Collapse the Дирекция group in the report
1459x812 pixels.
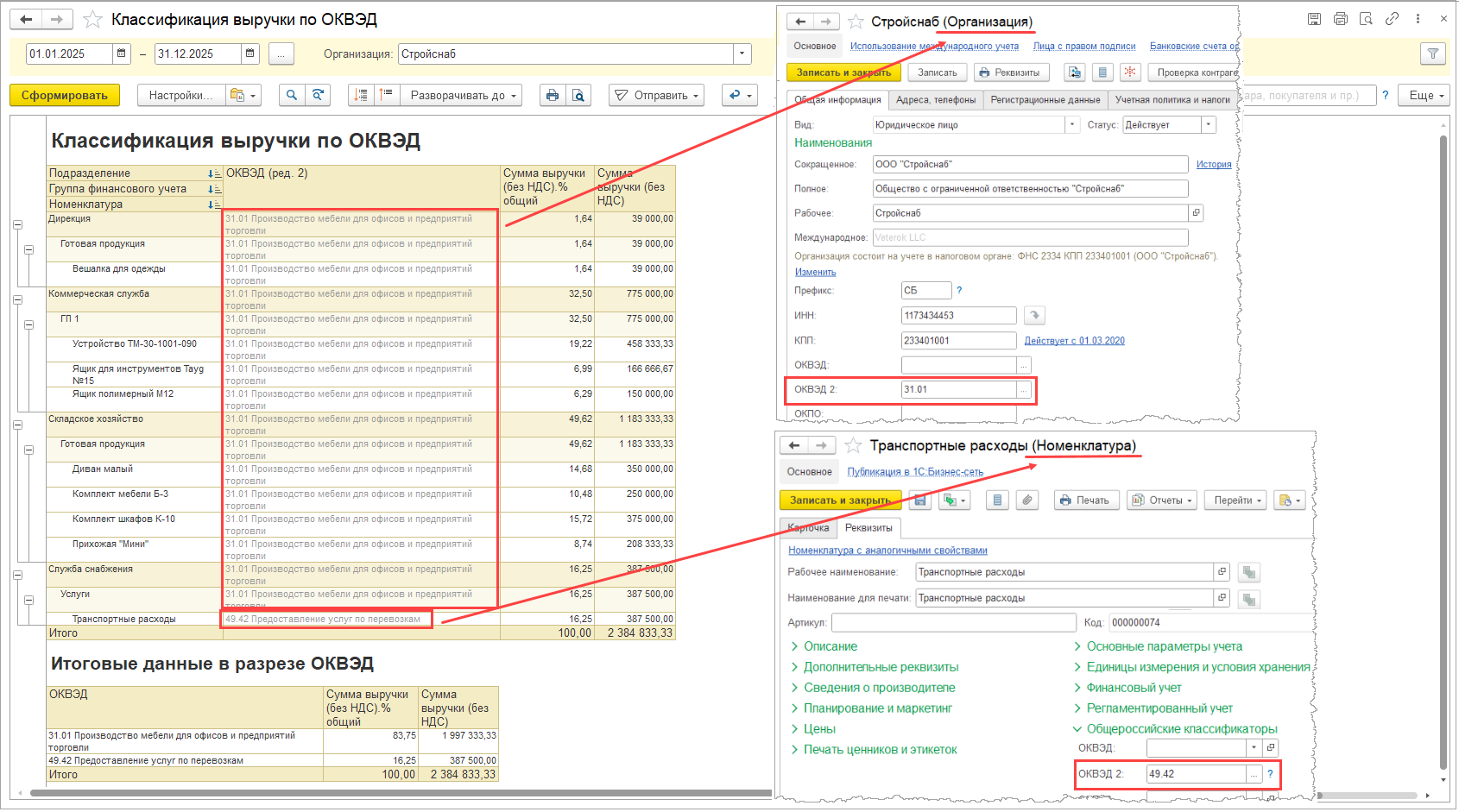pyautogui.click(x=17, y=225)
